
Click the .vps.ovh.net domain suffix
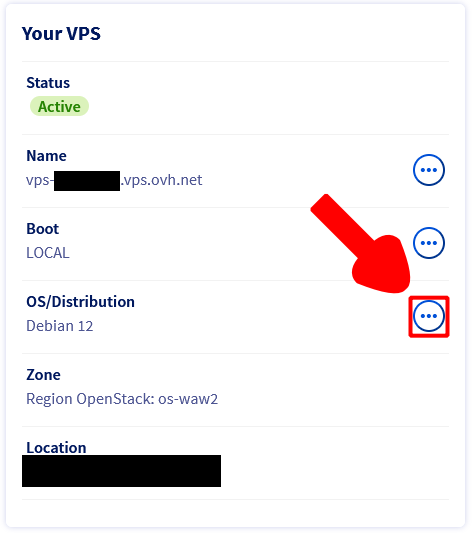(x=162, y=180)
